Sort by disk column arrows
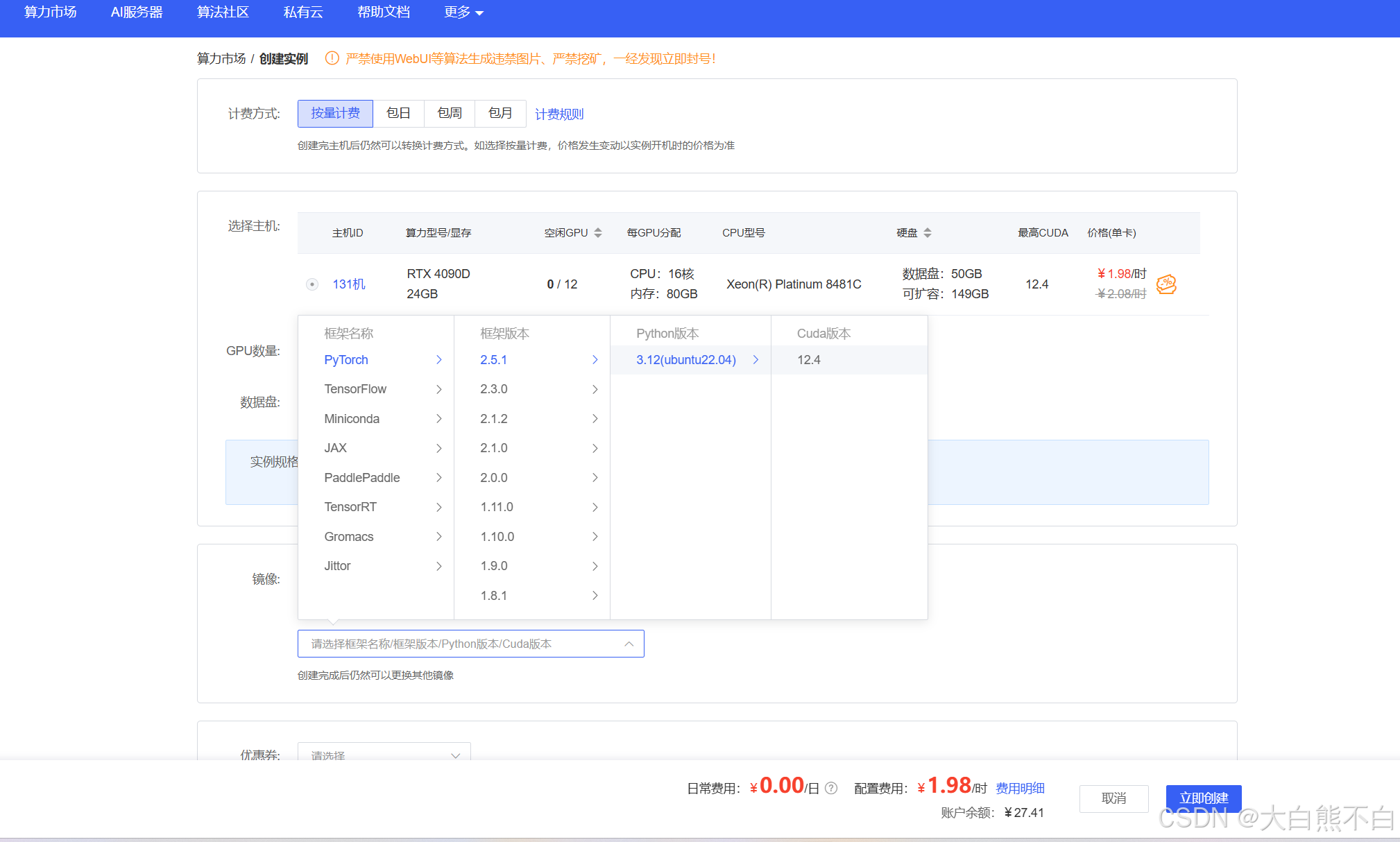1400x842 pixels. coord(928,233)
